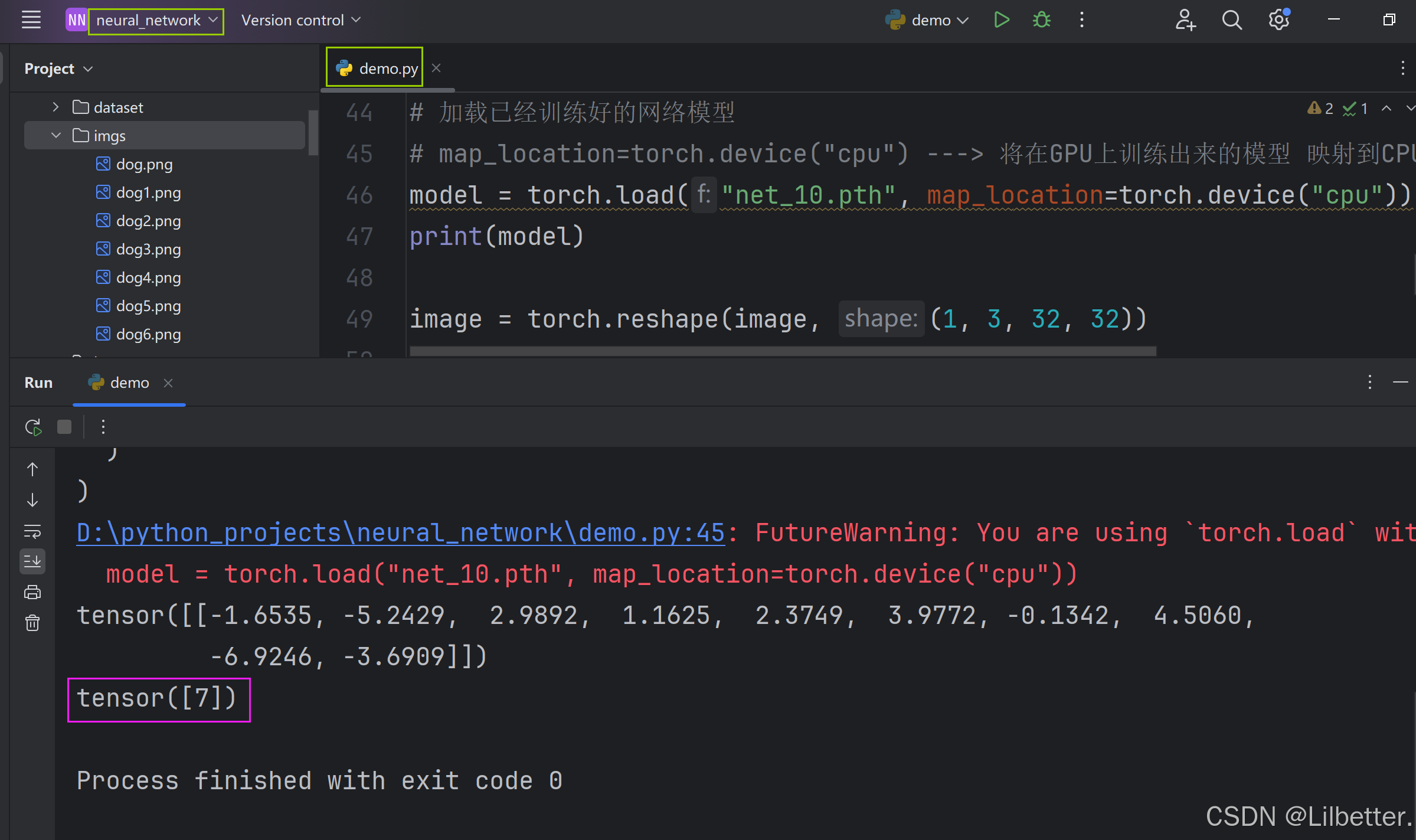Screen dimensions: 1416x840
Task: Expand the dataset folder
Action: point(55,107)
